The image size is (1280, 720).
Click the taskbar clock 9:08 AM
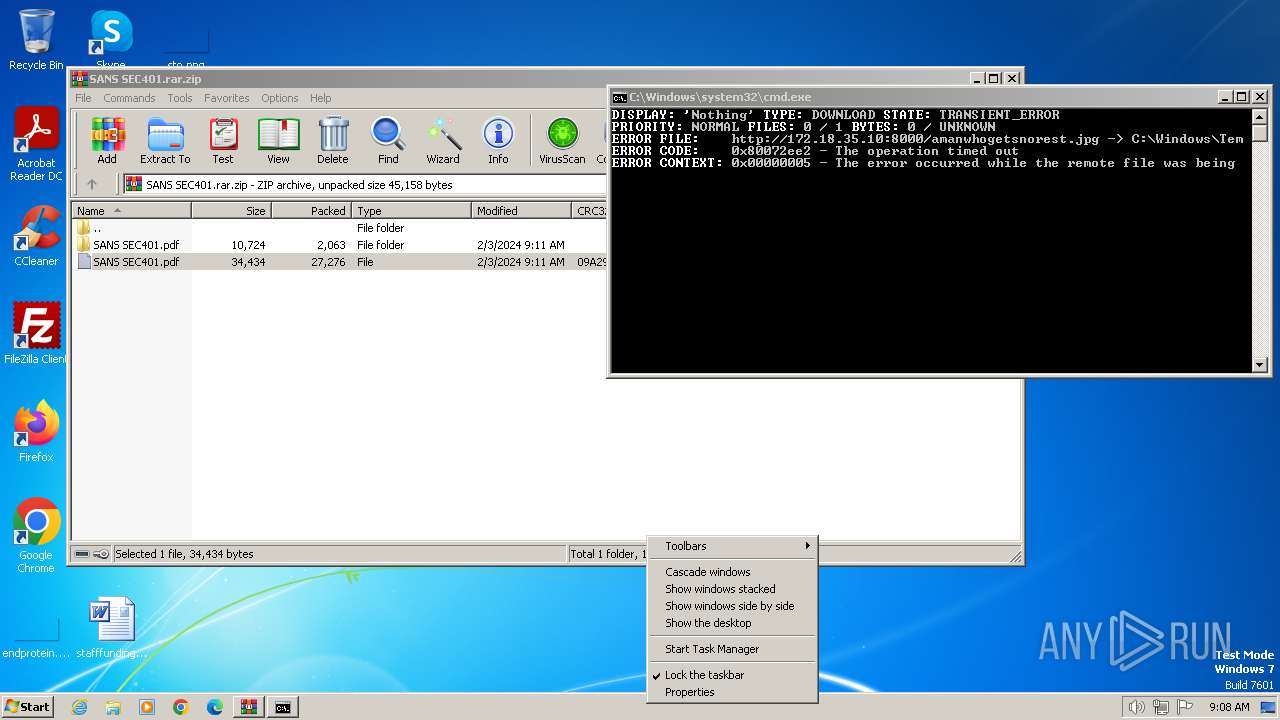[x=1229, y=707]
